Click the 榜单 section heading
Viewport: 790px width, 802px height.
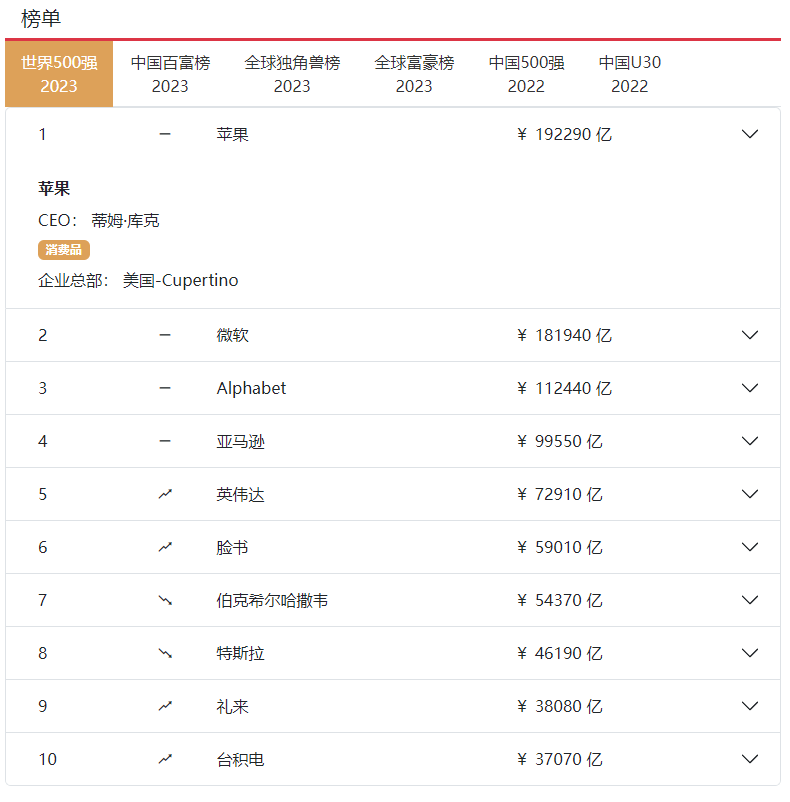(41, 19)
